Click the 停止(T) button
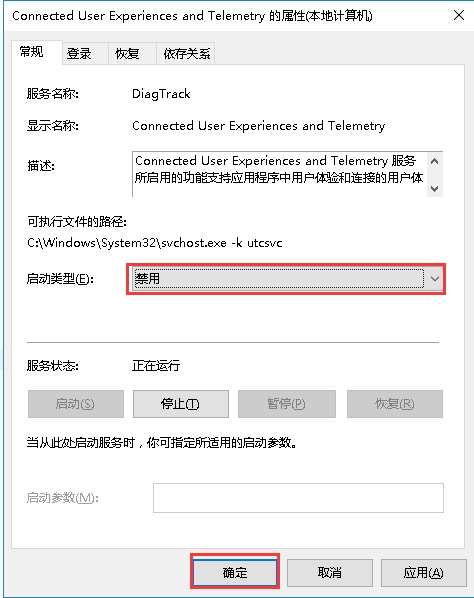Image resolution: width=474 pixels, height=598 pixels. pyautogui.click(x=181, y=404)
